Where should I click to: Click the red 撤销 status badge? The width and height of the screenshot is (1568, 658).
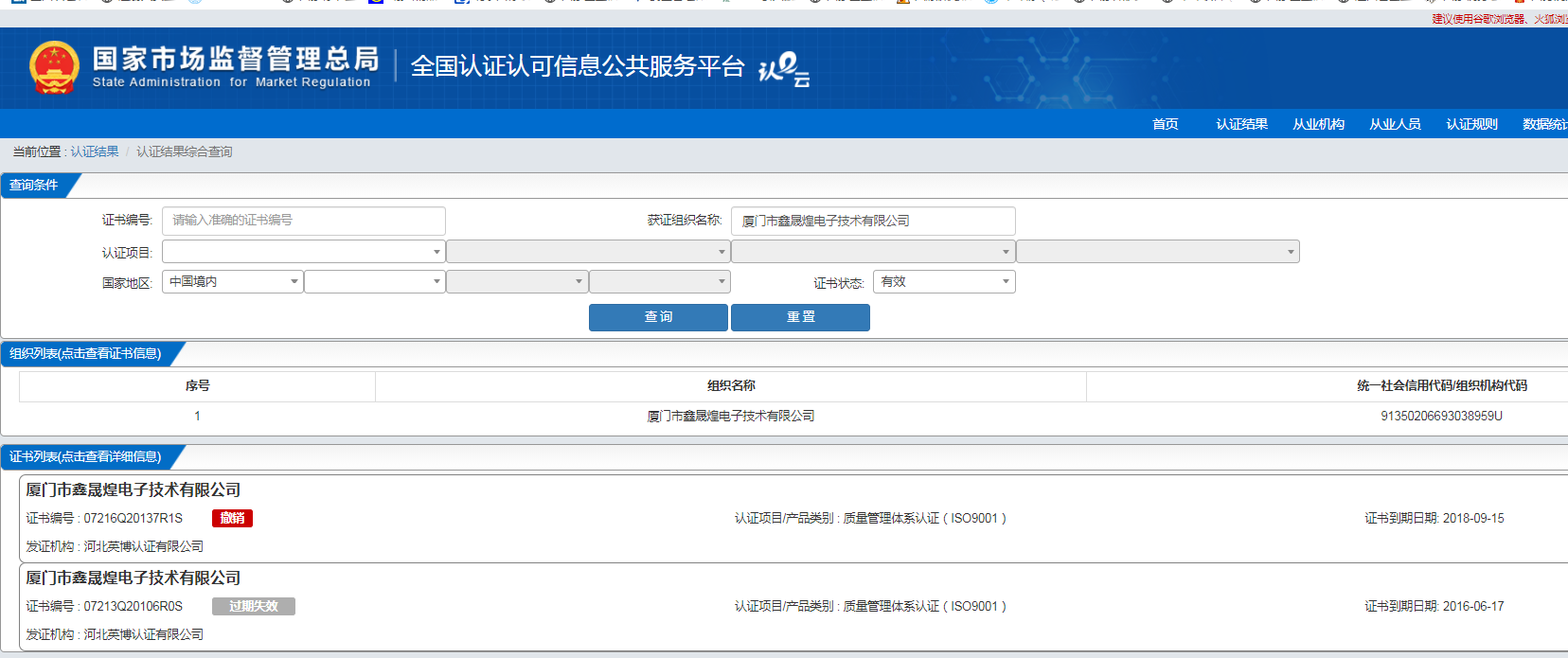point(232,519)
